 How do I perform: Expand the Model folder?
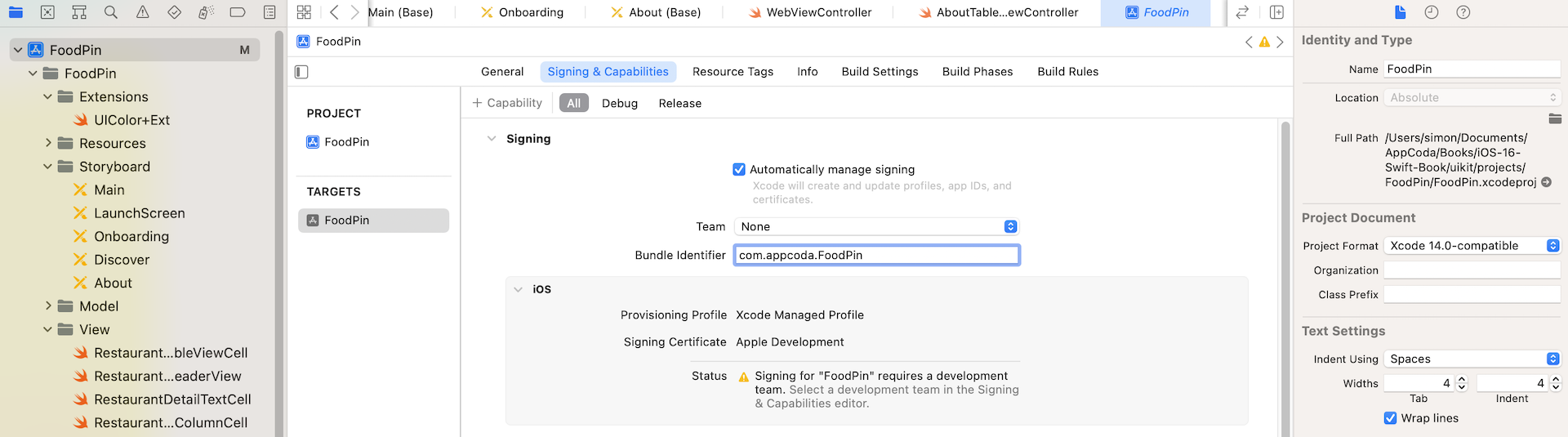pyautogui.click(x=47, y=306)
